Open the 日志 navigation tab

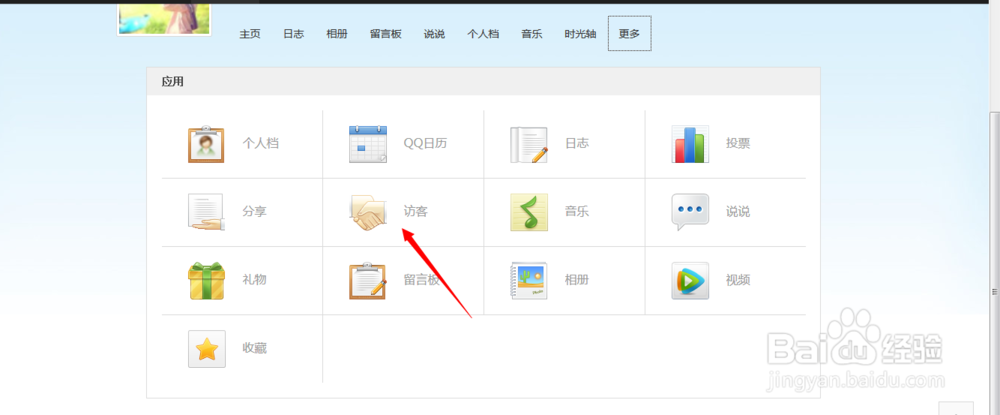[293, 34]
